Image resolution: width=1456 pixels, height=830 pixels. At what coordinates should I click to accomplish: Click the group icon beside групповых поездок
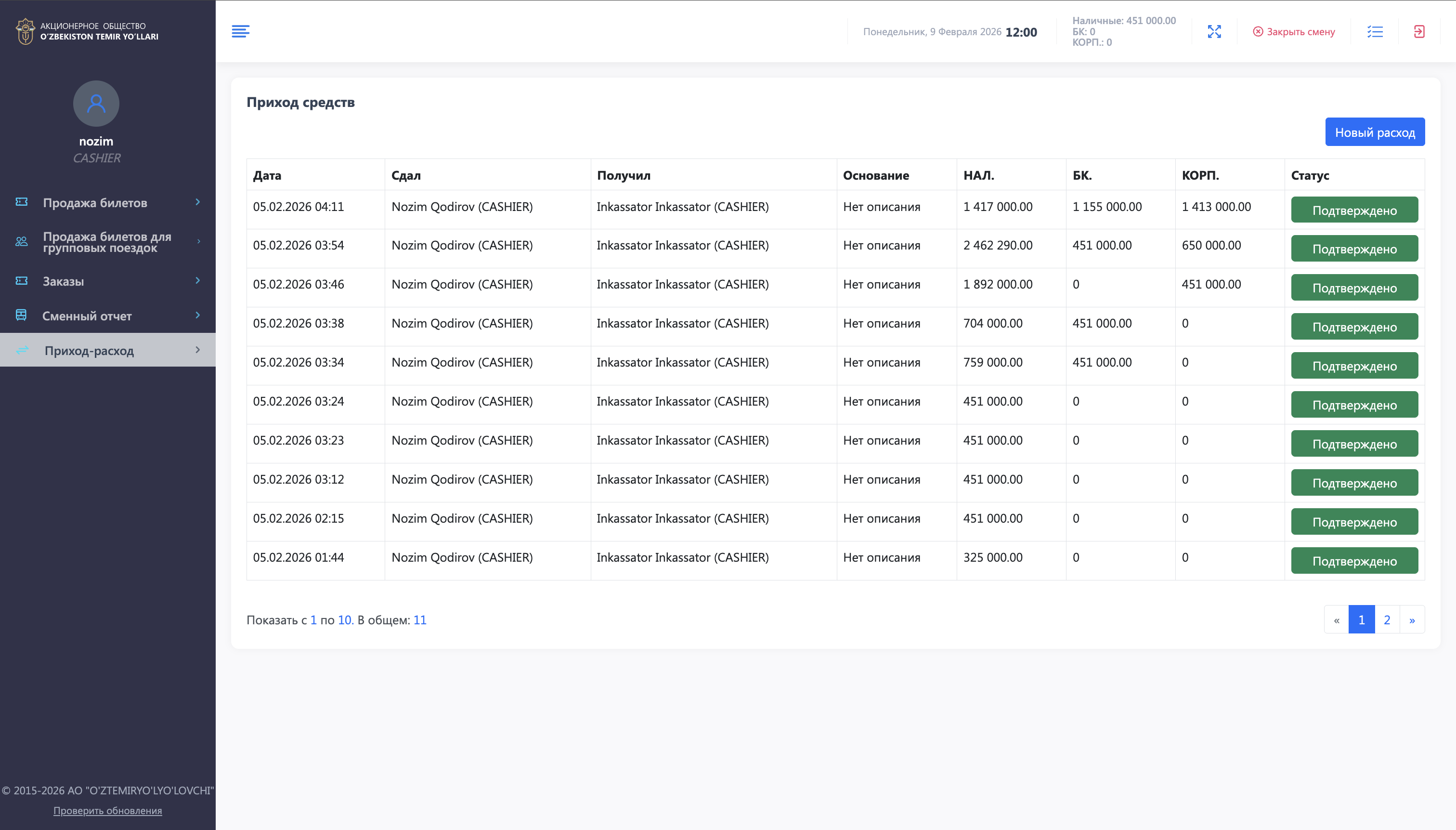click(21, 240)
